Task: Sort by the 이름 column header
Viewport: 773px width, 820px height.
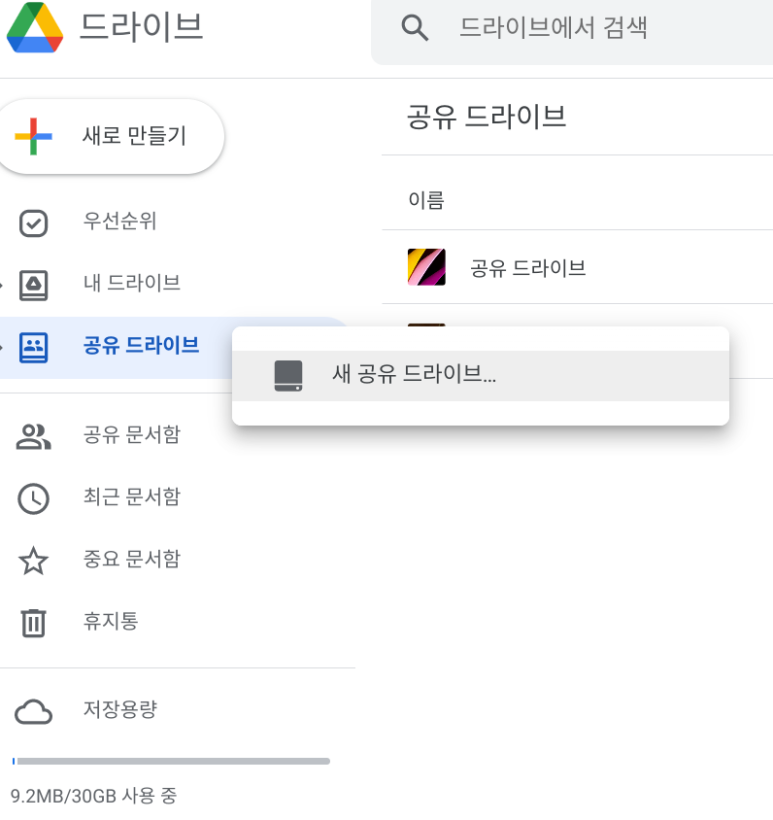Action: click(x=426, y=200)
